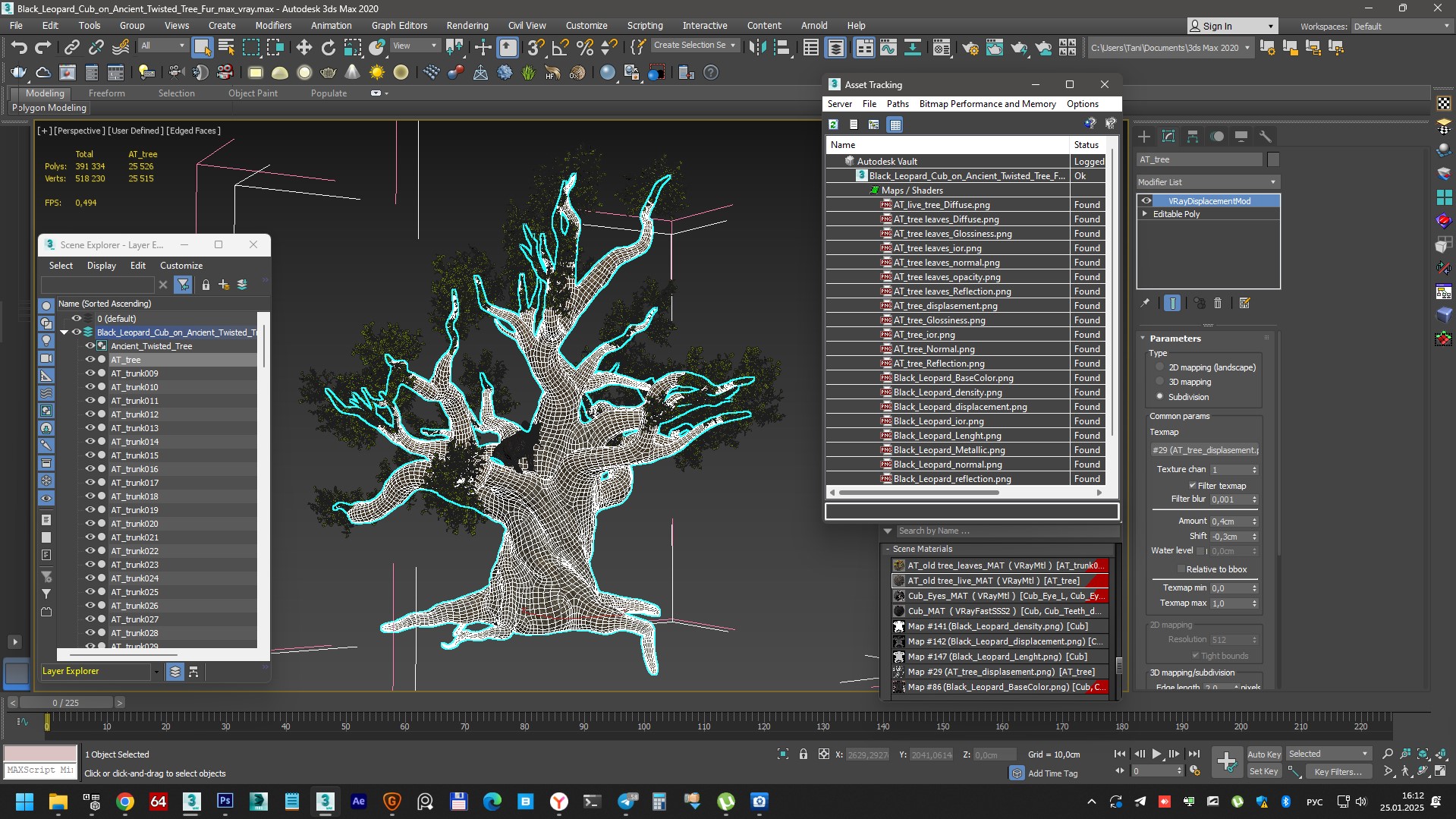Collapse the Parameters rollout

1143,339
